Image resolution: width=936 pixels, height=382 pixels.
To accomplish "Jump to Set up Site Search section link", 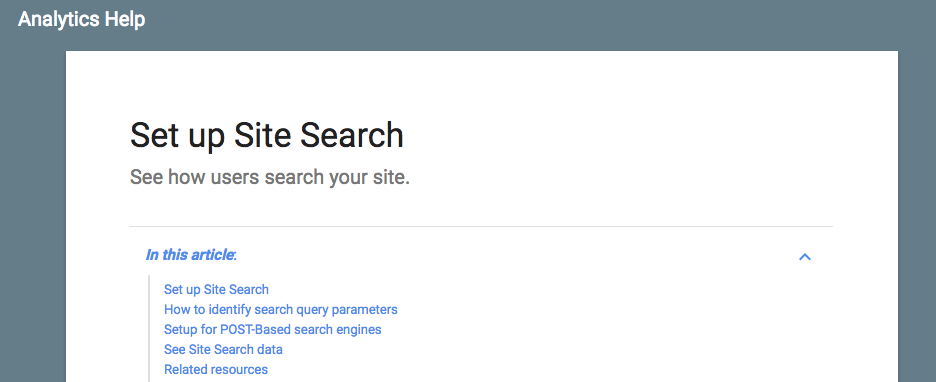I will point(216,289).
